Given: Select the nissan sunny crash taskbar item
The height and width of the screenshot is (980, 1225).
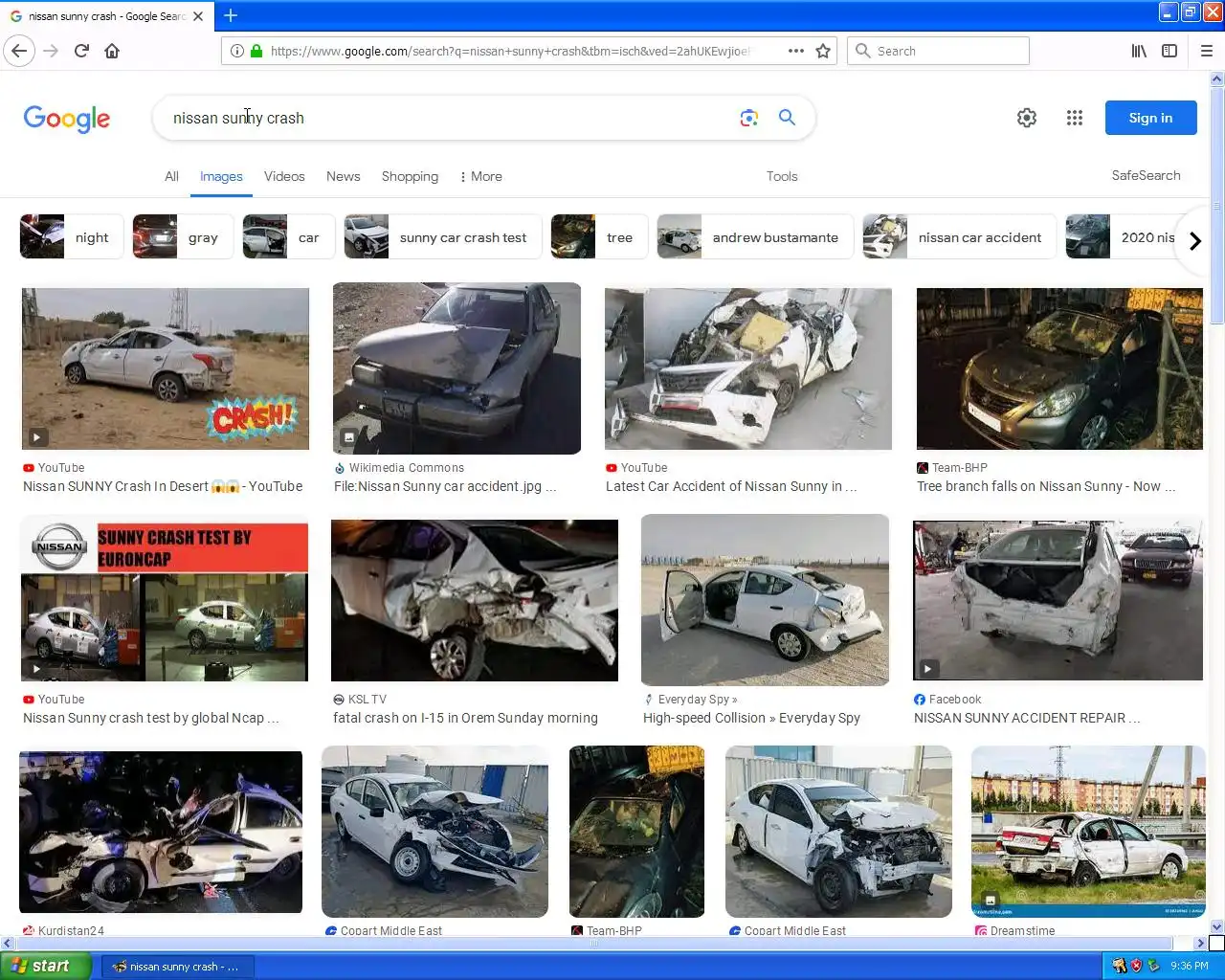Looking at the screenshot, I should tap(178, 967).
